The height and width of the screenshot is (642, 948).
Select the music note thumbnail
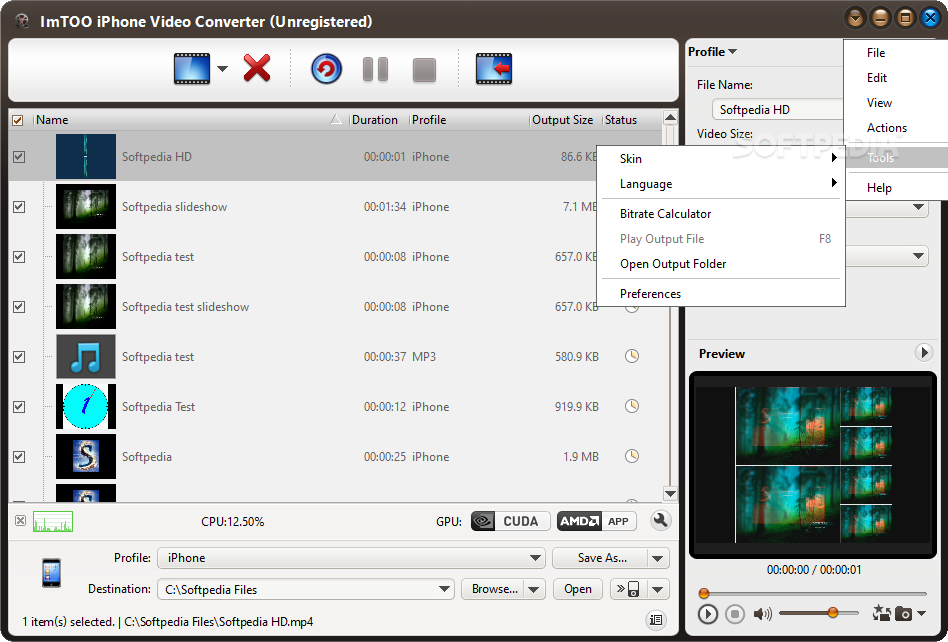86,357
